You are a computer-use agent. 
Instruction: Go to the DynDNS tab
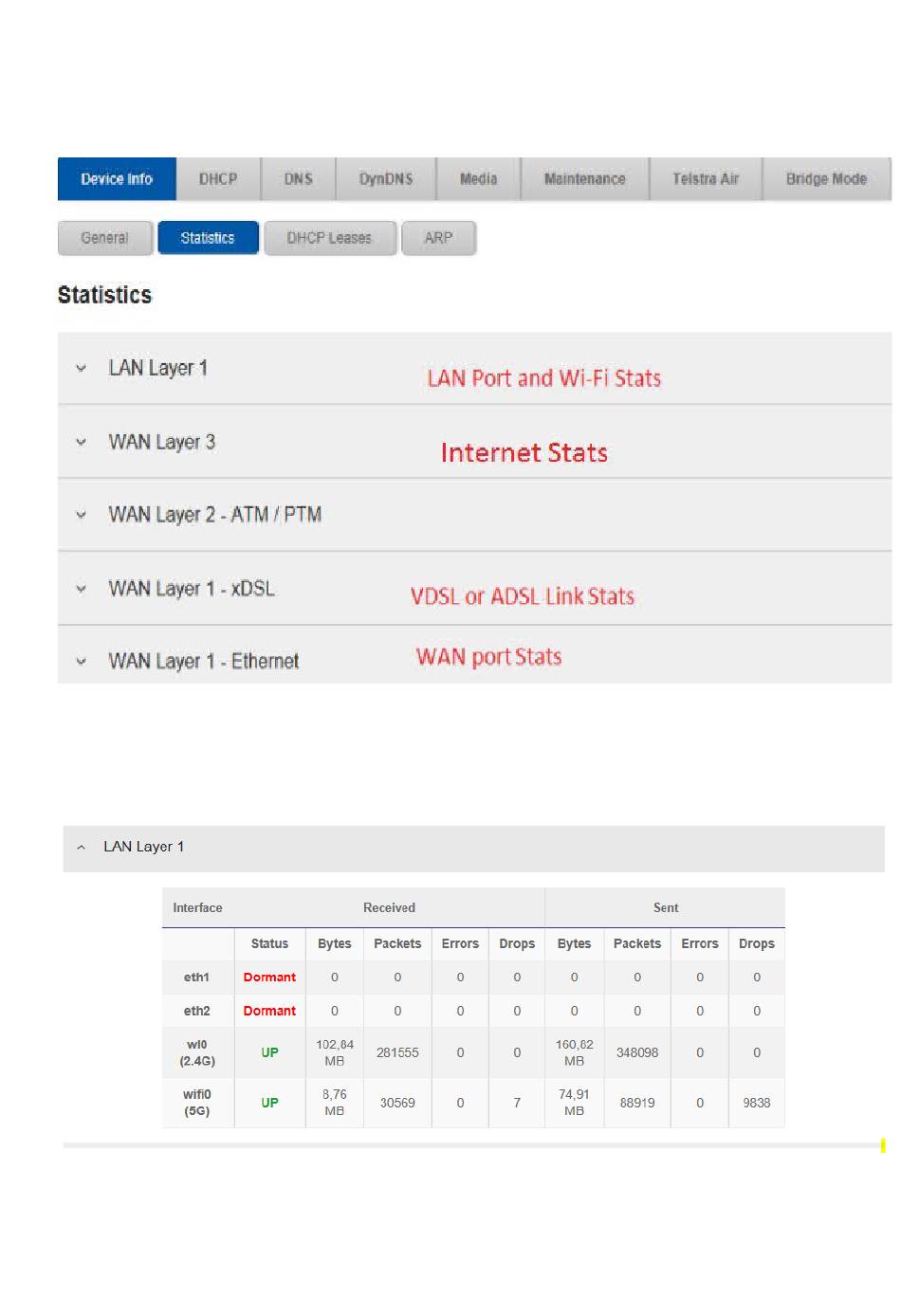point(386,178)
